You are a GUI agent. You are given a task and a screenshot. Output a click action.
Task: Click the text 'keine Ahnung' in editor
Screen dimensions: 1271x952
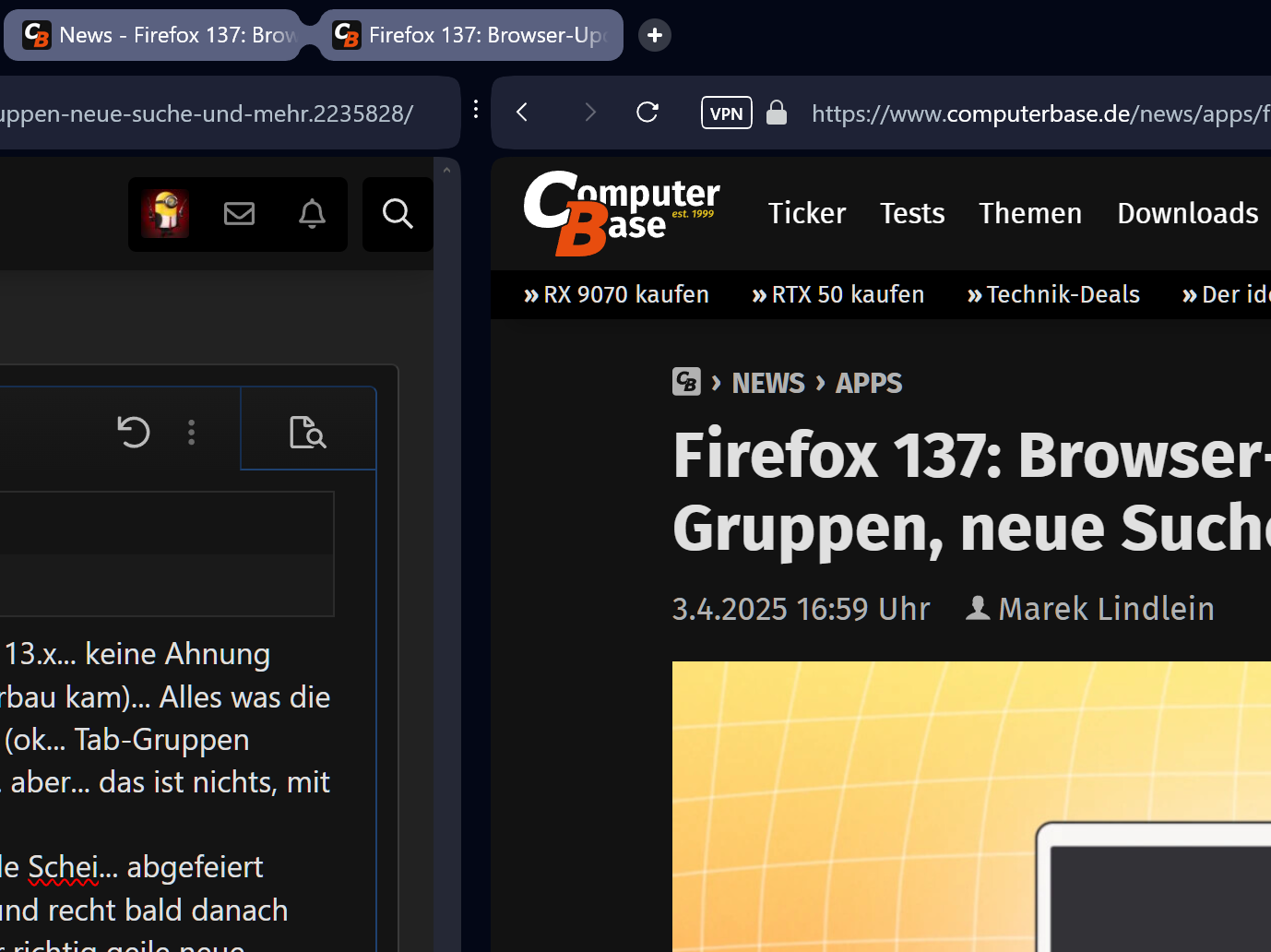[177, 654]
